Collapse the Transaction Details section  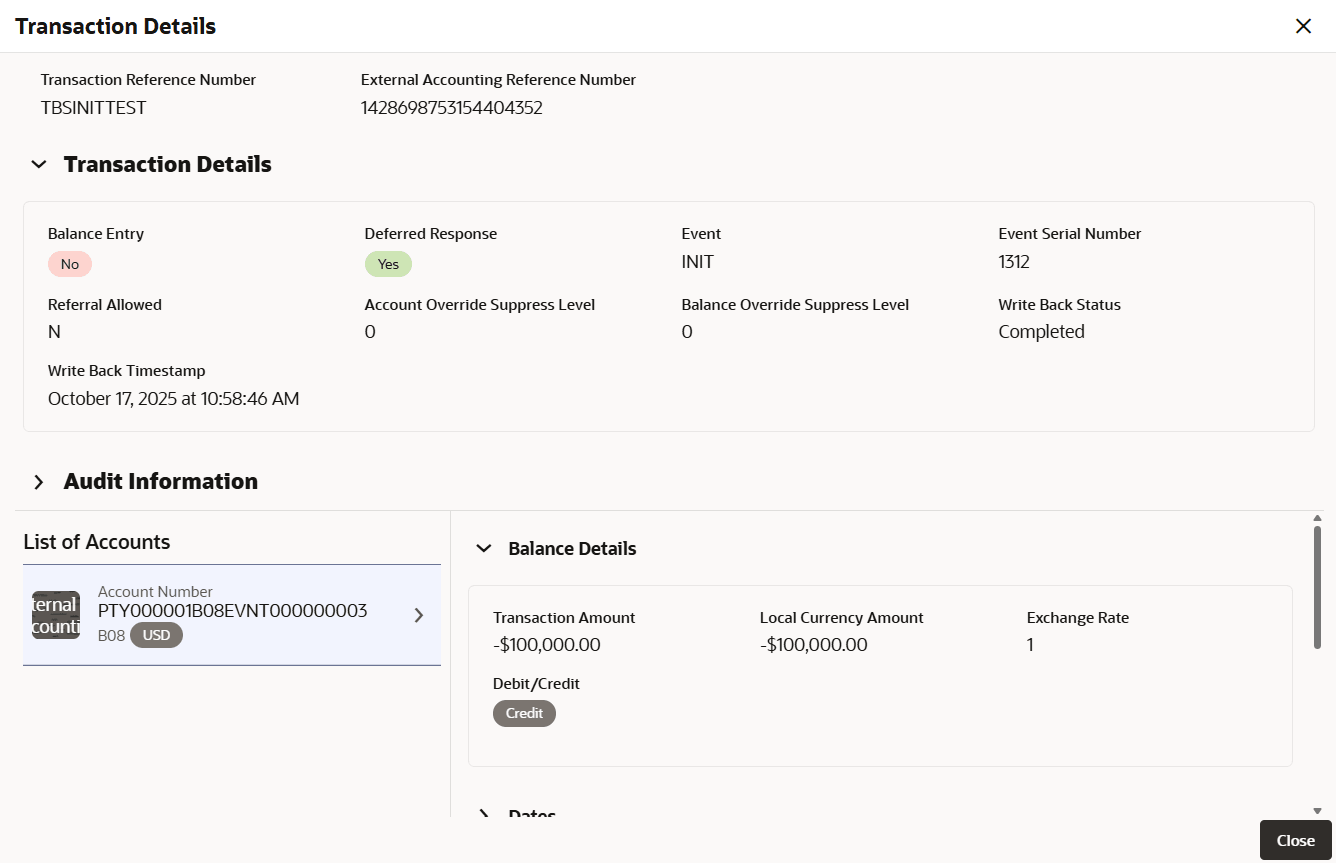39,164
